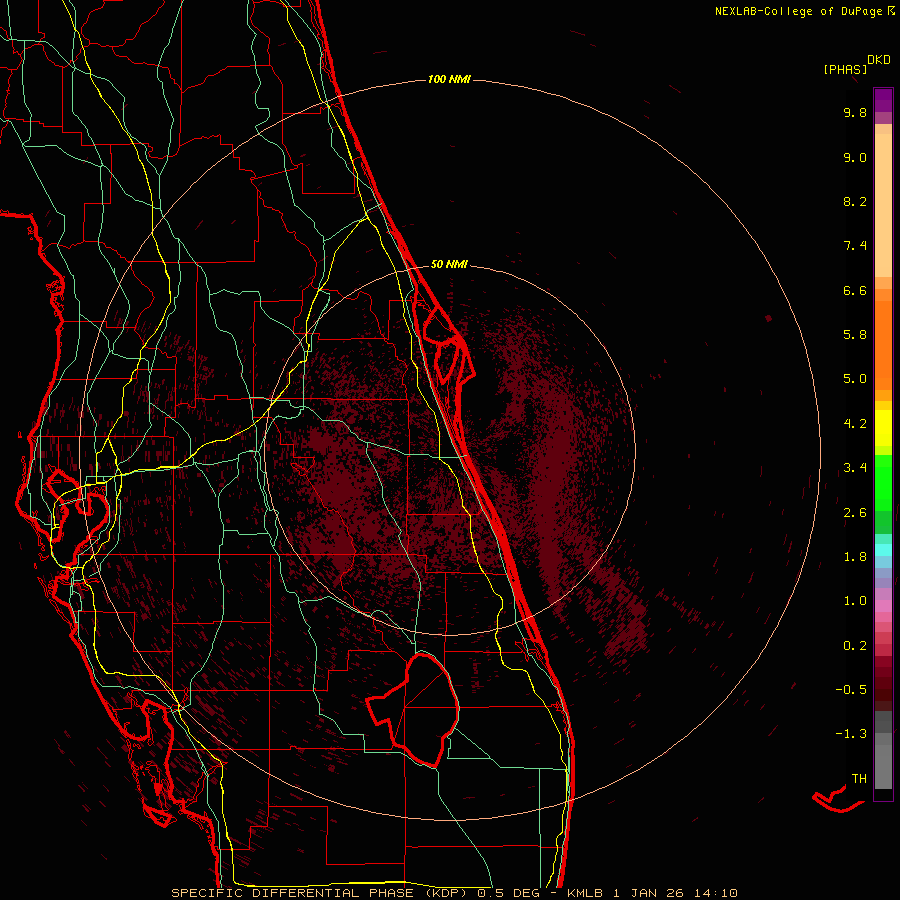900x900 pixels.
Task: Click the 50 NMI range ring label
Action: (449, 264)
